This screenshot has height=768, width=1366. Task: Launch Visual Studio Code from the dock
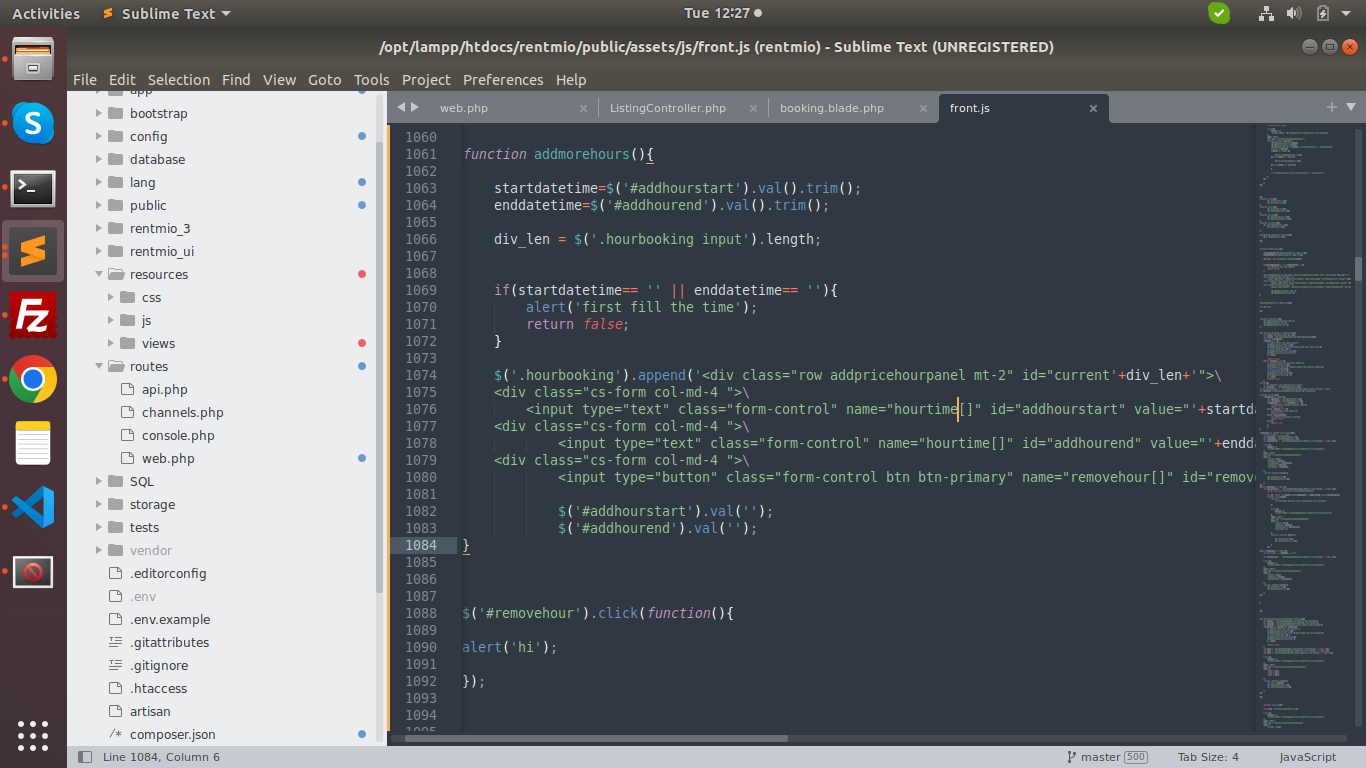click(x=33, y=507)
